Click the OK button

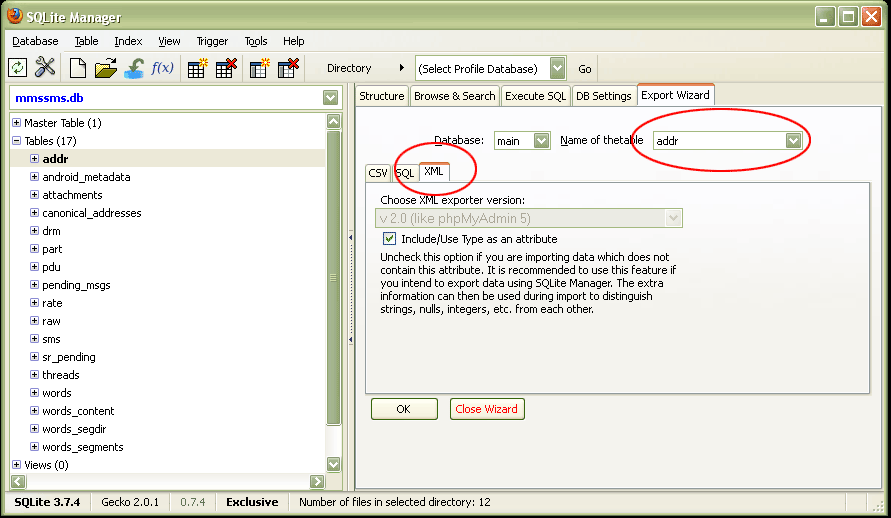404,409
